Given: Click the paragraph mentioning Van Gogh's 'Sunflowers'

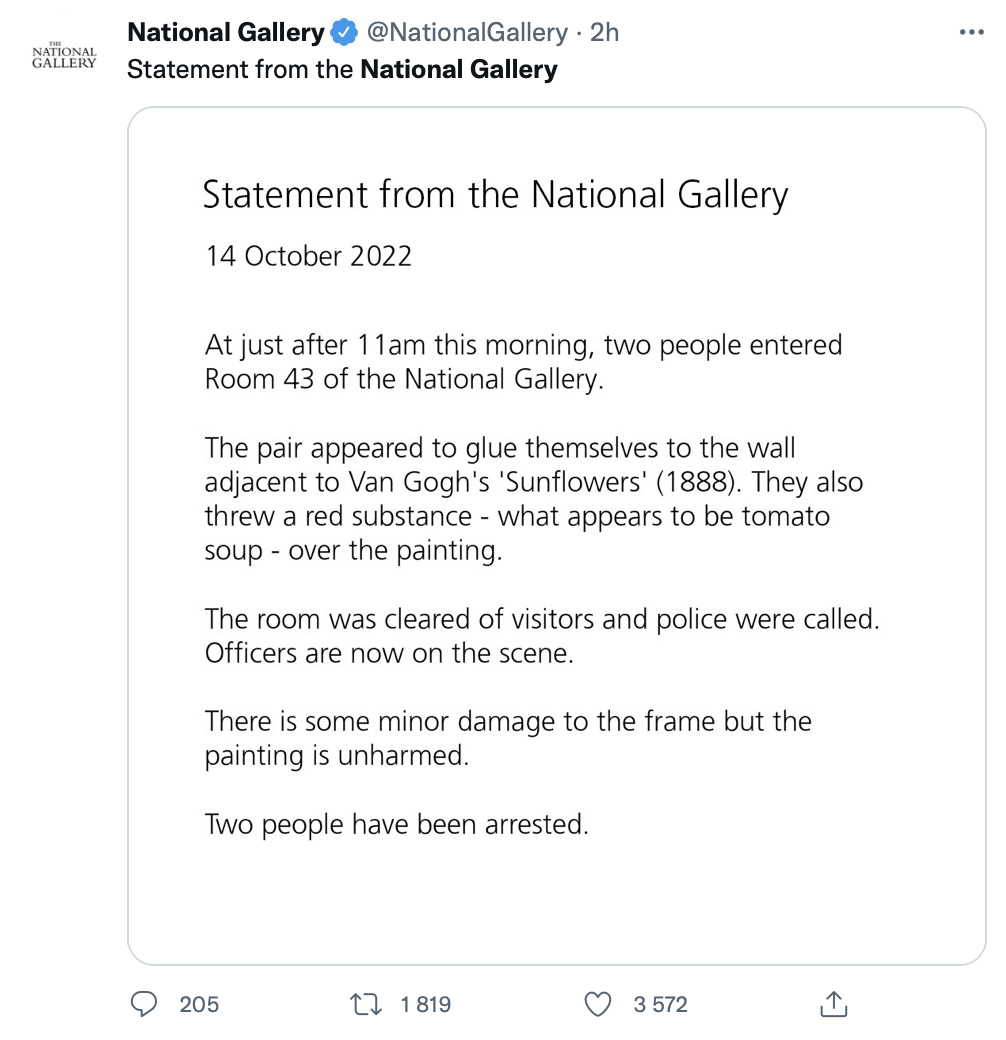Looking at the screenshot, I should coord(534,499).
